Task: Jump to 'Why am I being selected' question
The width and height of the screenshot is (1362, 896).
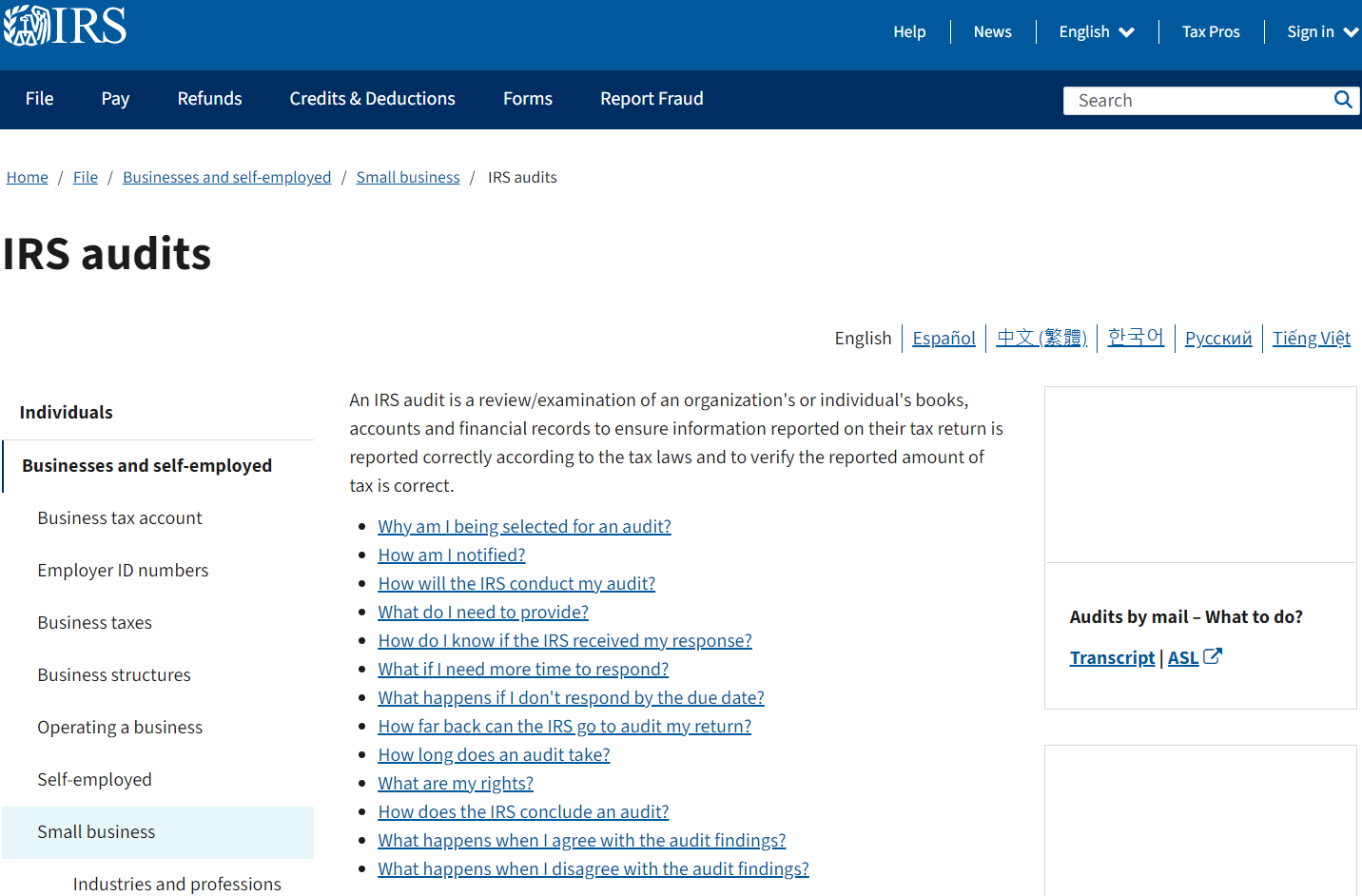Action: (x=524, y=527)
